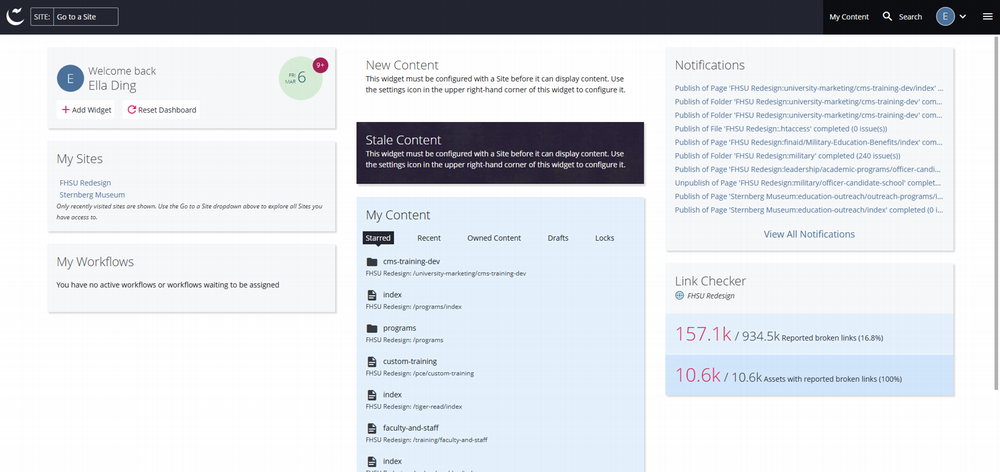The width and height of the screenshot is (1000, 472).
Task: Click the cms-training-dev folder icon
Action: [372, 262]
